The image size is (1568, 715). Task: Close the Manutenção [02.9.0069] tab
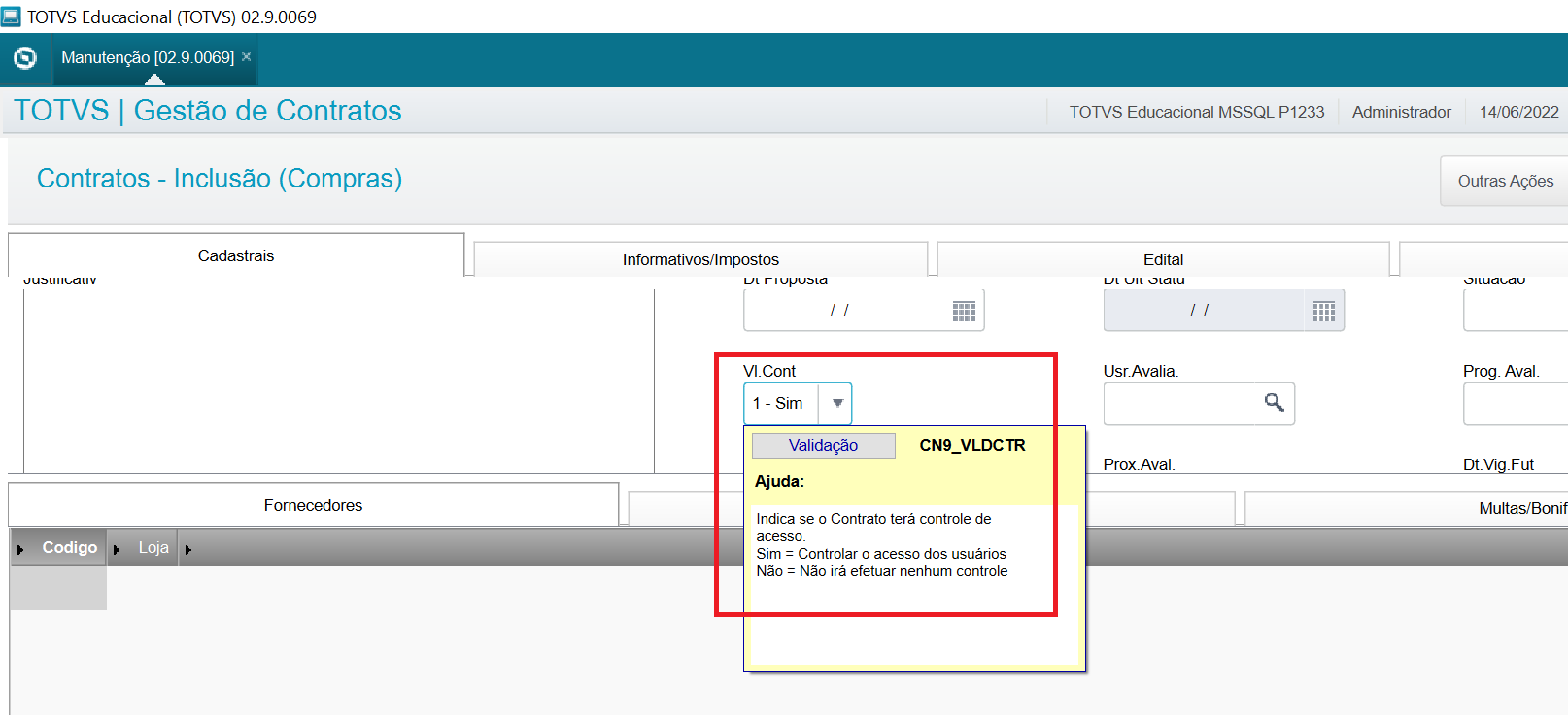[247, 57]
